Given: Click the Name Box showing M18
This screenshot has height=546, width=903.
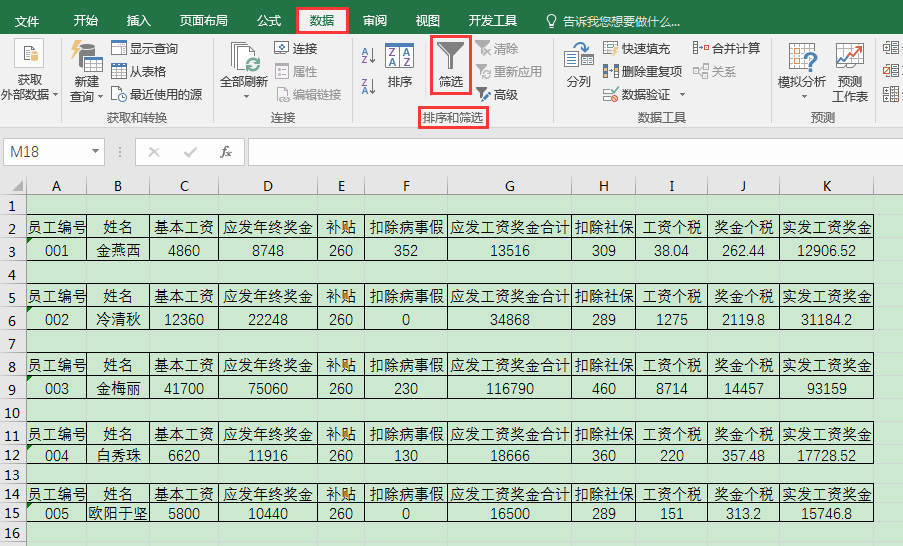Looking at the screenshot, I should tap(46, 151).
